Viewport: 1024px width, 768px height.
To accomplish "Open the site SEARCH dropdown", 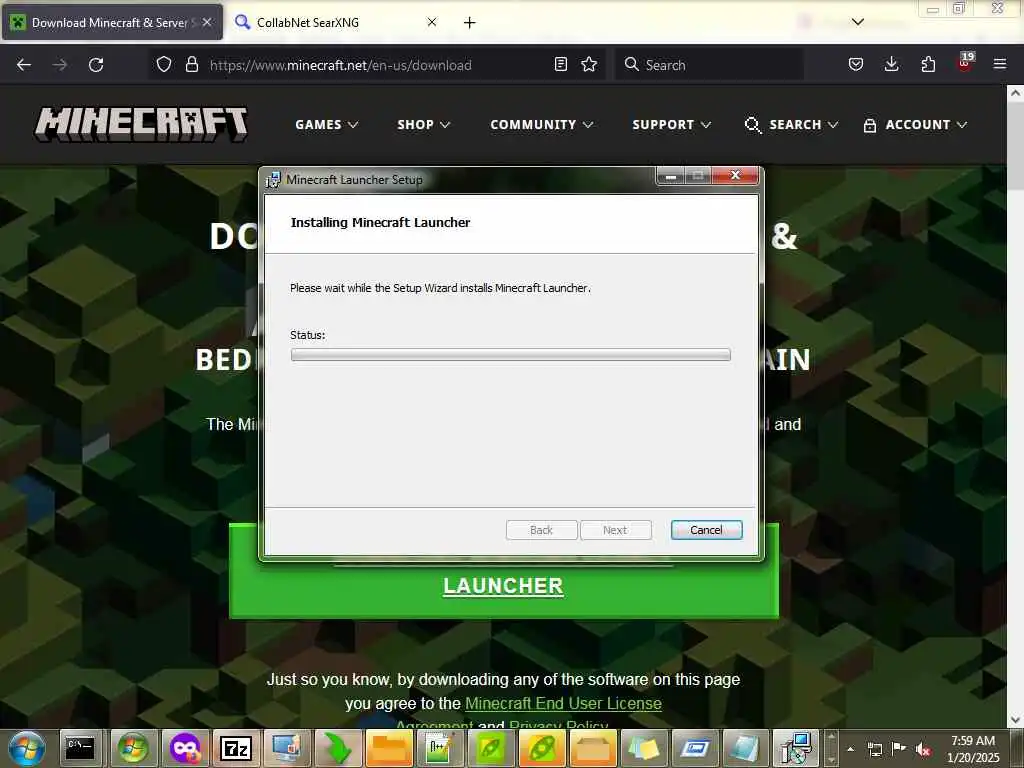I will tap(791, 125).
